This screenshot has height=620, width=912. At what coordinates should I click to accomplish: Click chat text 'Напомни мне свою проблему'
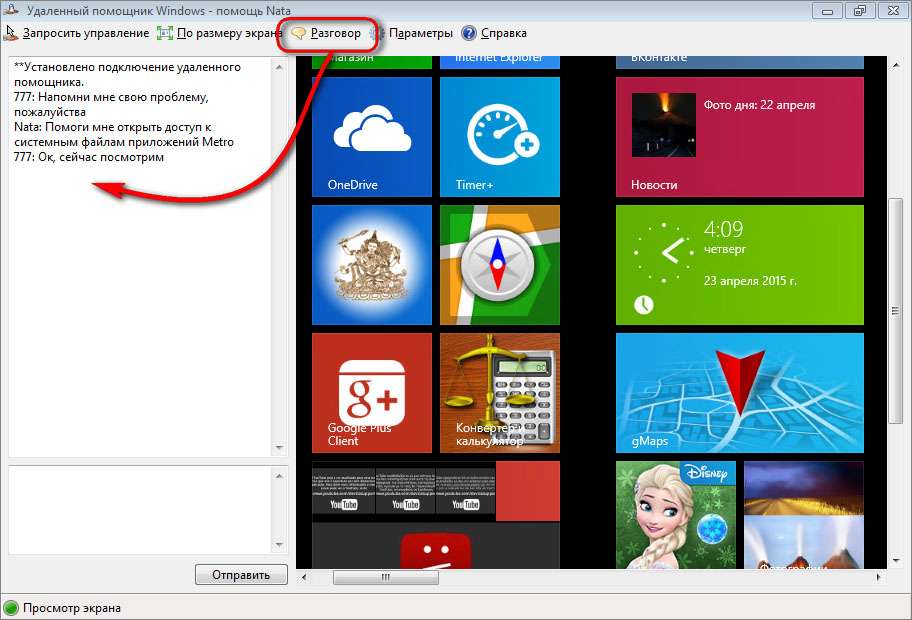click(x=123, y=97)
